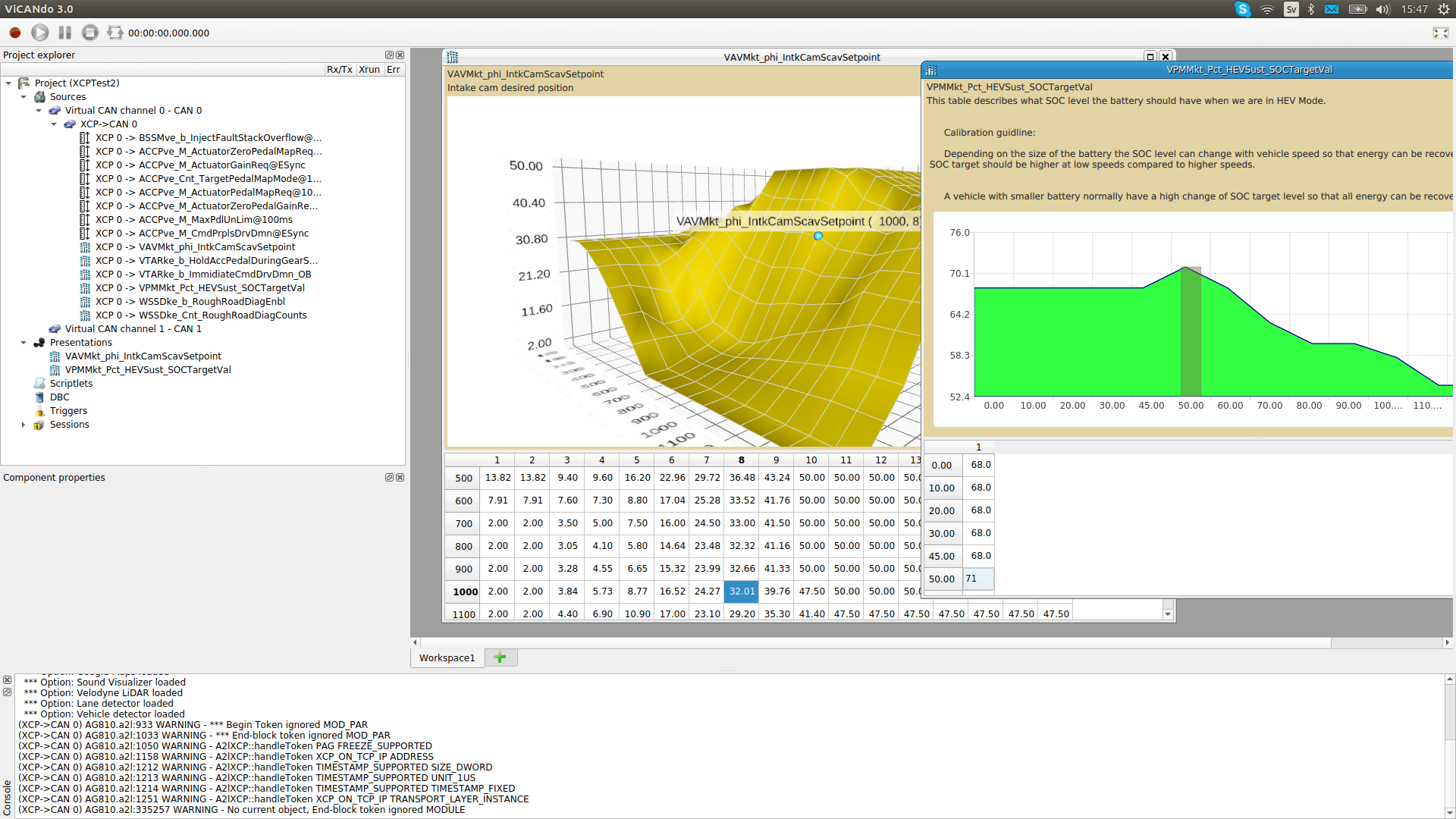Float the Project explorer panel

389,55
